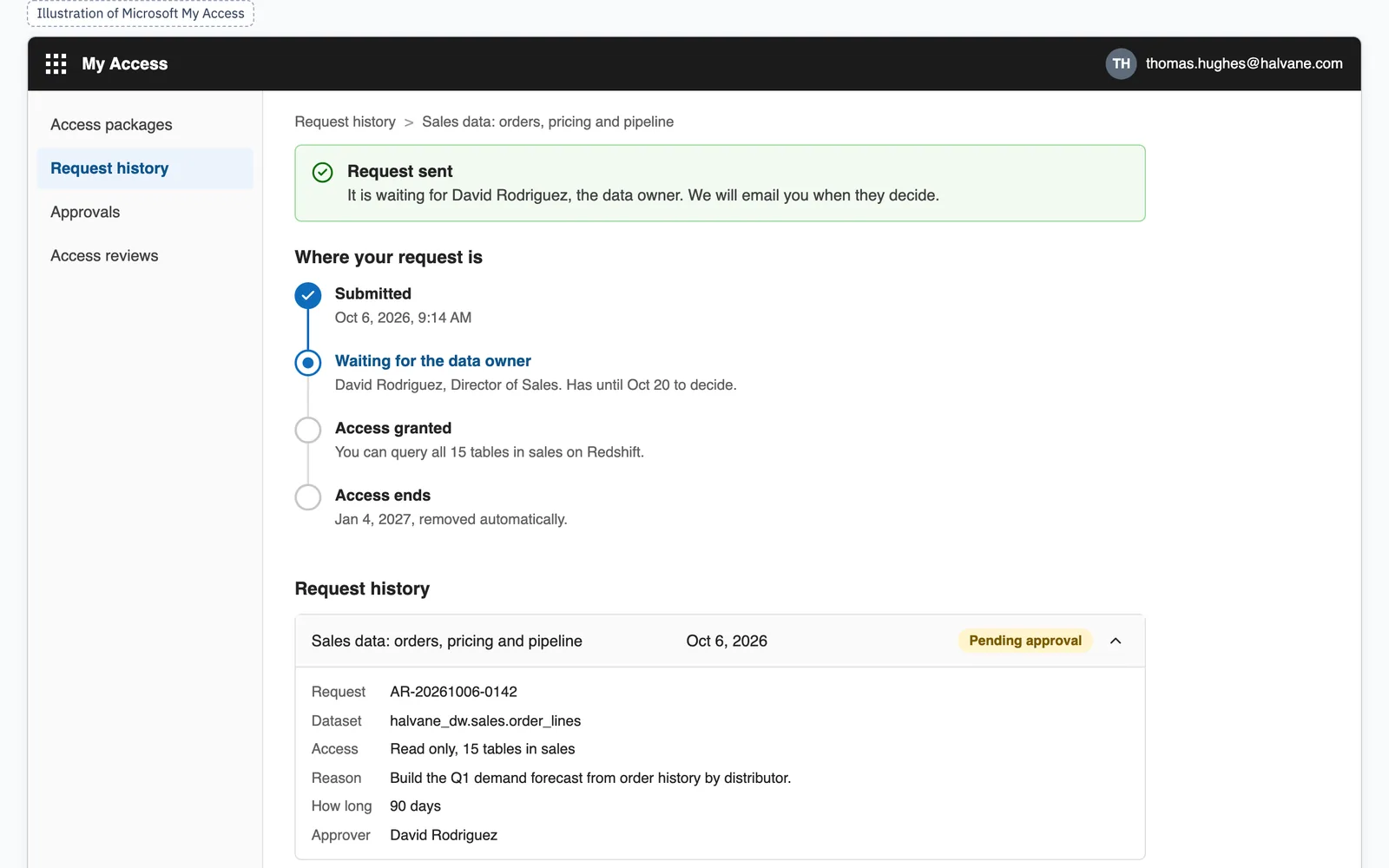Click the Build the Q1 demand forecast reason
This screenshot has width=1389, height=868.
590,778
